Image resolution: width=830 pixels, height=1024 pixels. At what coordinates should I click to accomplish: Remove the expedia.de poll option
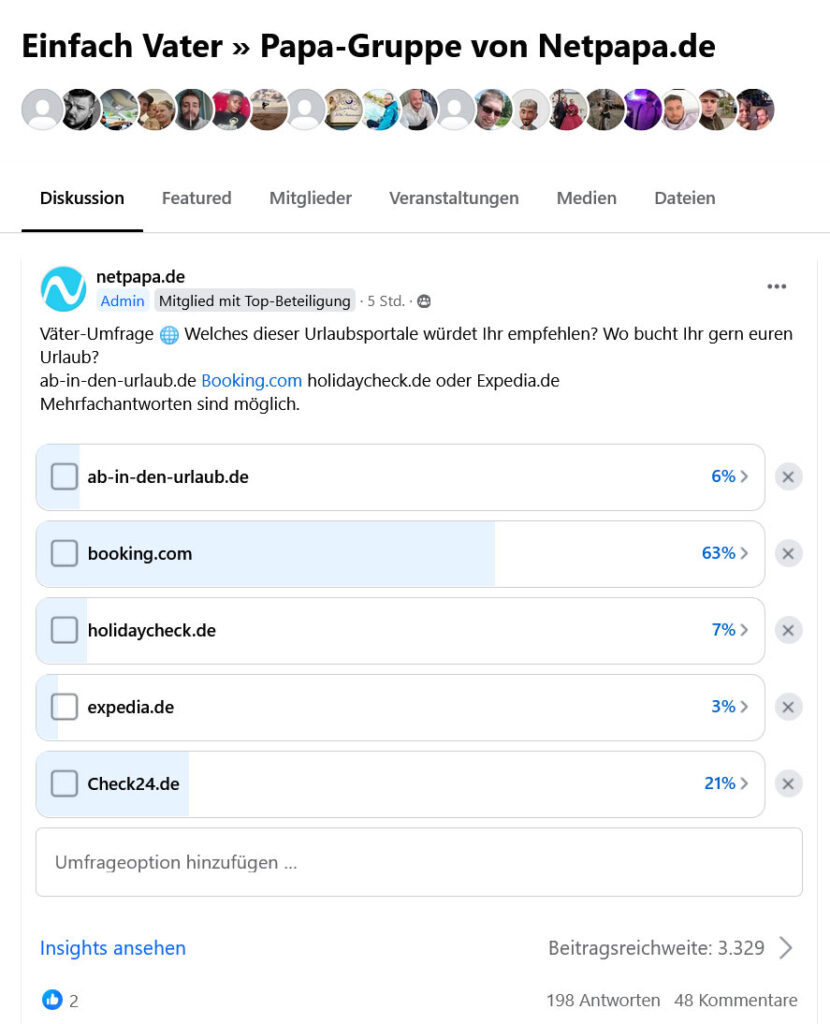click(x=788, y=707)
